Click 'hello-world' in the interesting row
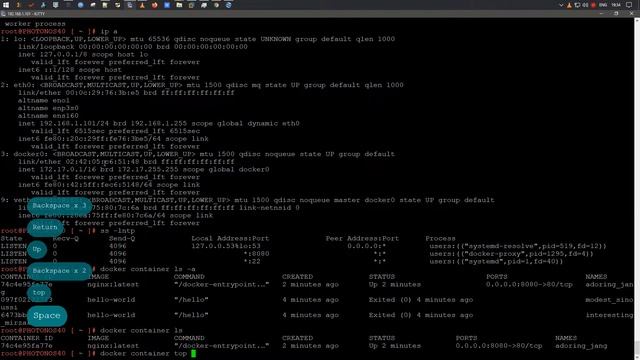The height and width of the screenshot is (360, 640). point(111,315)
